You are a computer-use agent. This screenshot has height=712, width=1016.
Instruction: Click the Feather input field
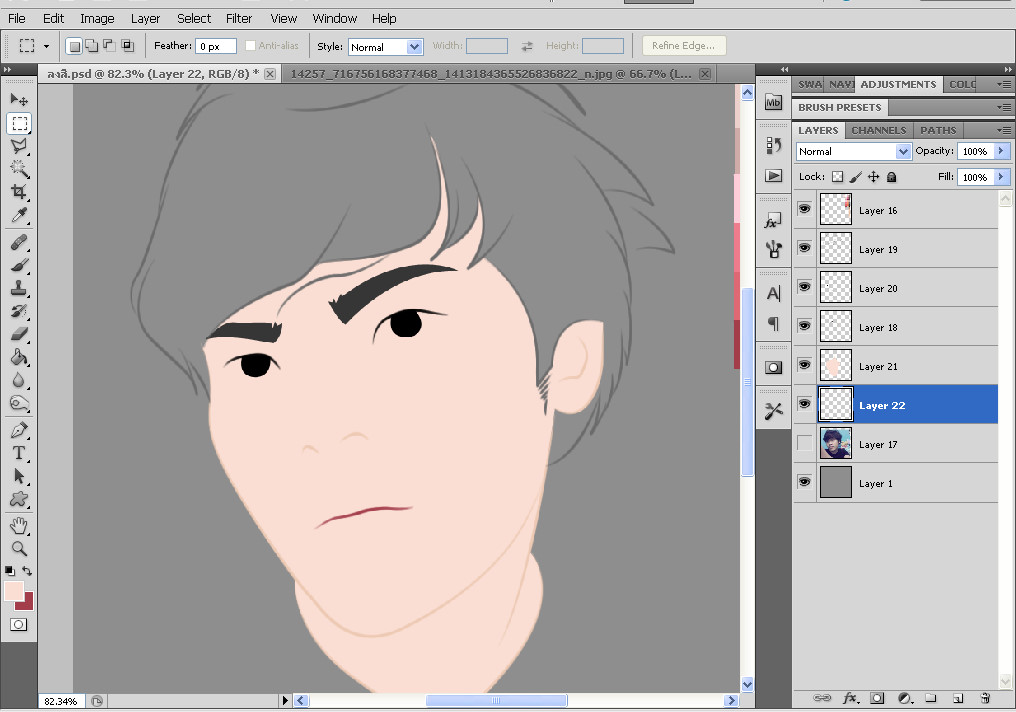click(216, 46)
